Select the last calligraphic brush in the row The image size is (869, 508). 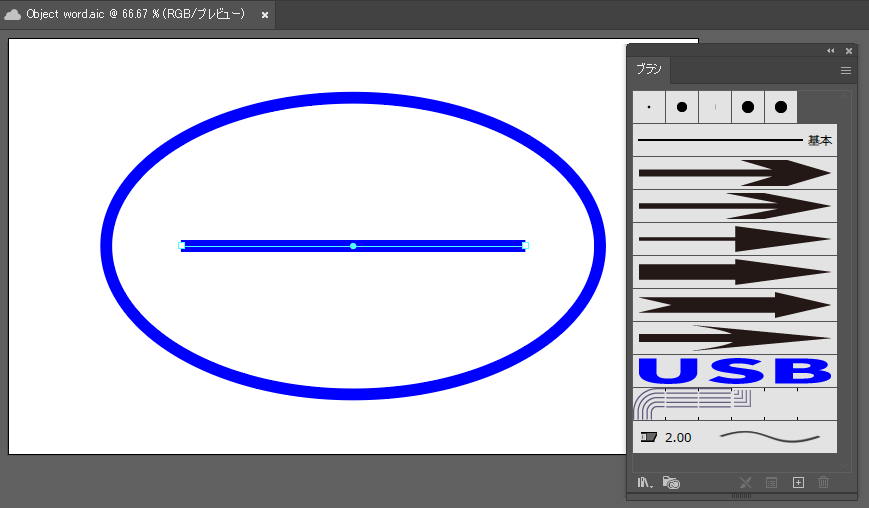pos(781,107)
